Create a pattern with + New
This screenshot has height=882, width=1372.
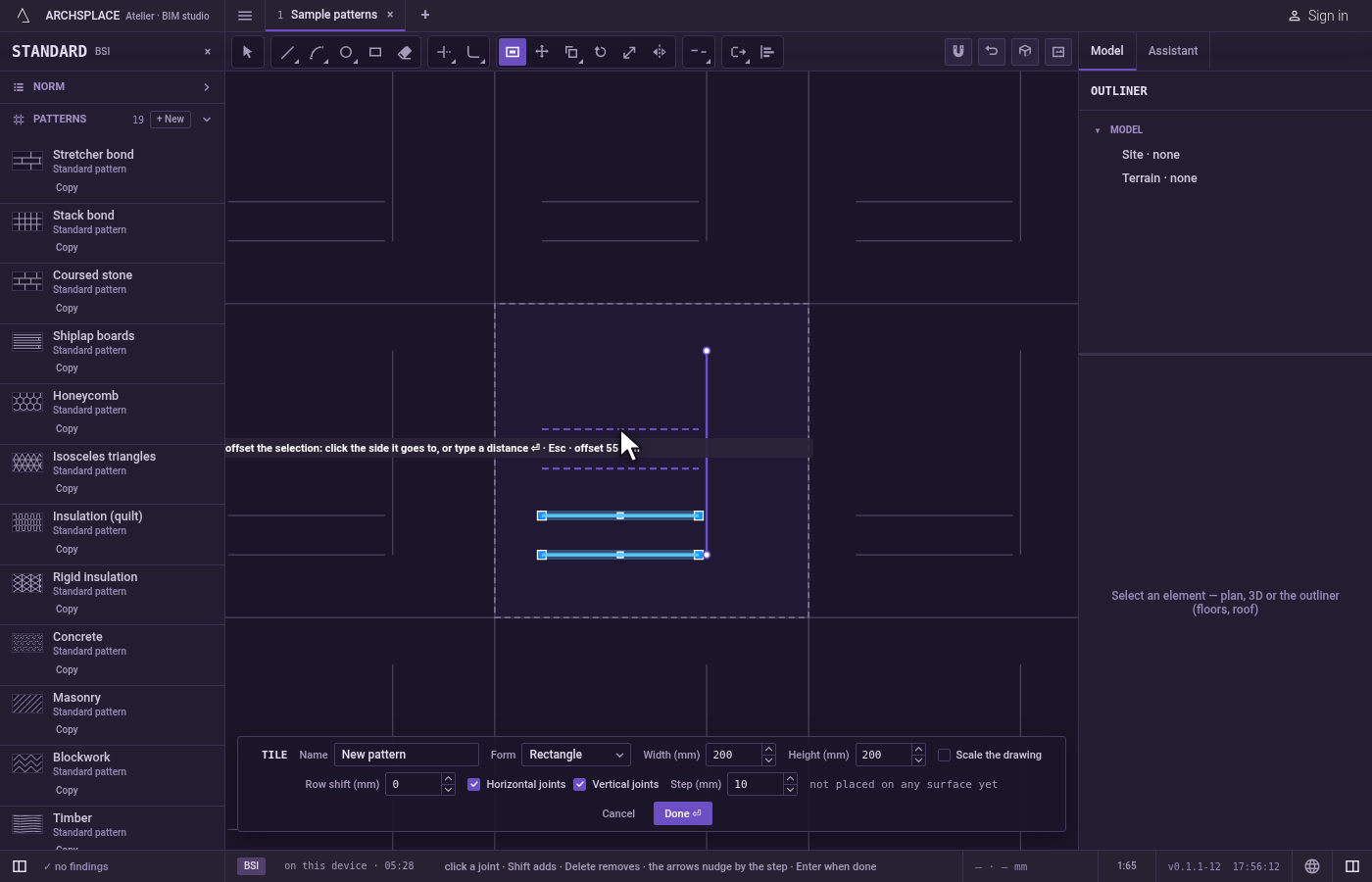171,120
